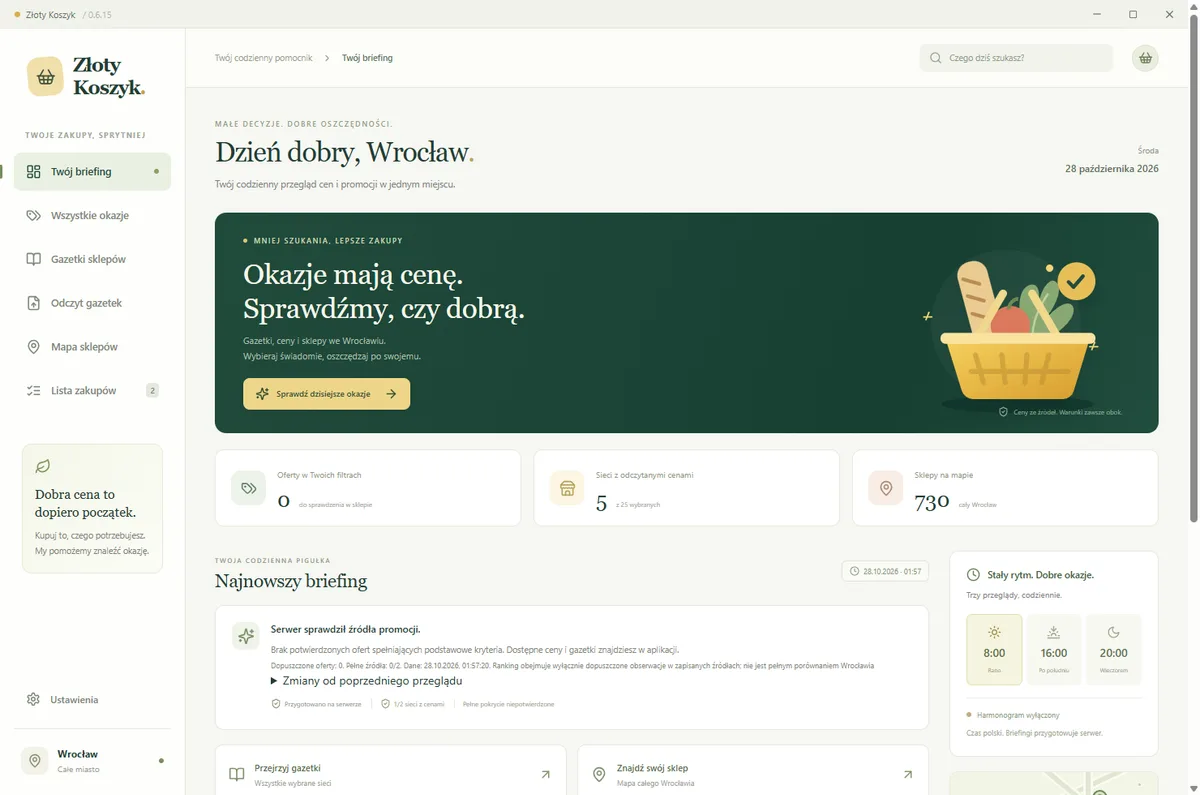Click the sparkle icon in the briefing card
Image resolution: width=1200 pixels, height=795 pixels.
tap(246, 635)
